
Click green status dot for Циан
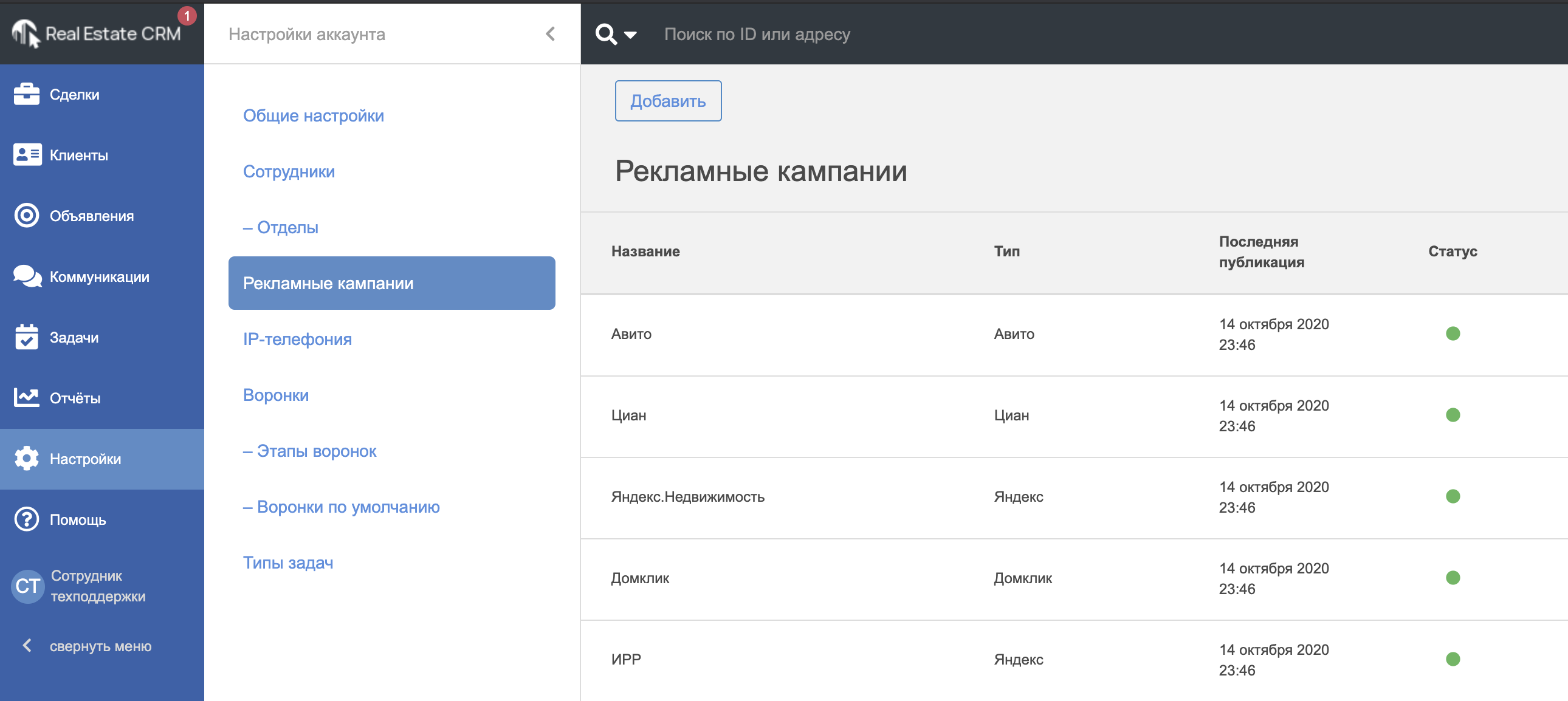(1453, 415)
